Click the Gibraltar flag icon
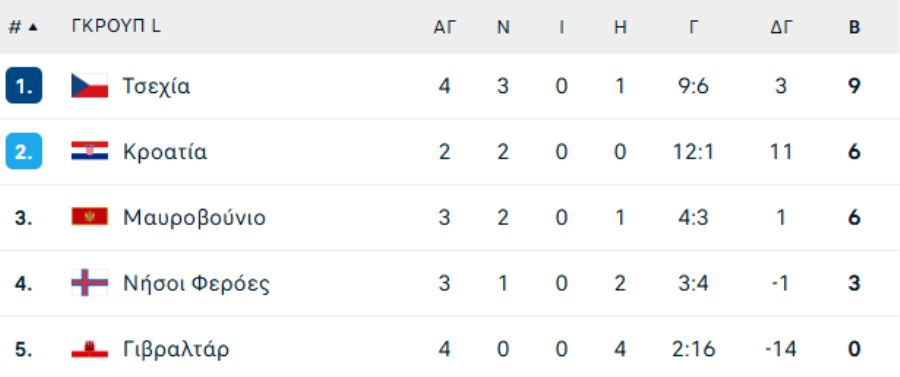 click(x=90, y=349)
